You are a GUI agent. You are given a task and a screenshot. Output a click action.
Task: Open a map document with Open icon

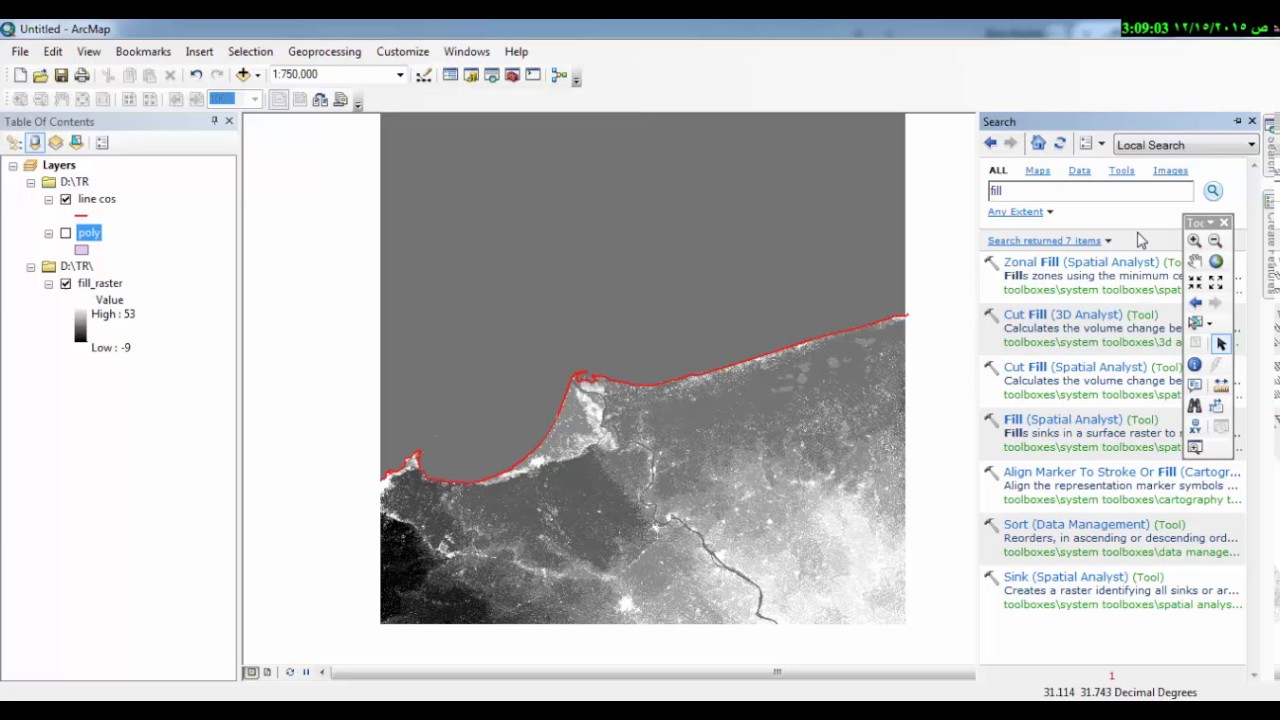(x=40, y=75)
